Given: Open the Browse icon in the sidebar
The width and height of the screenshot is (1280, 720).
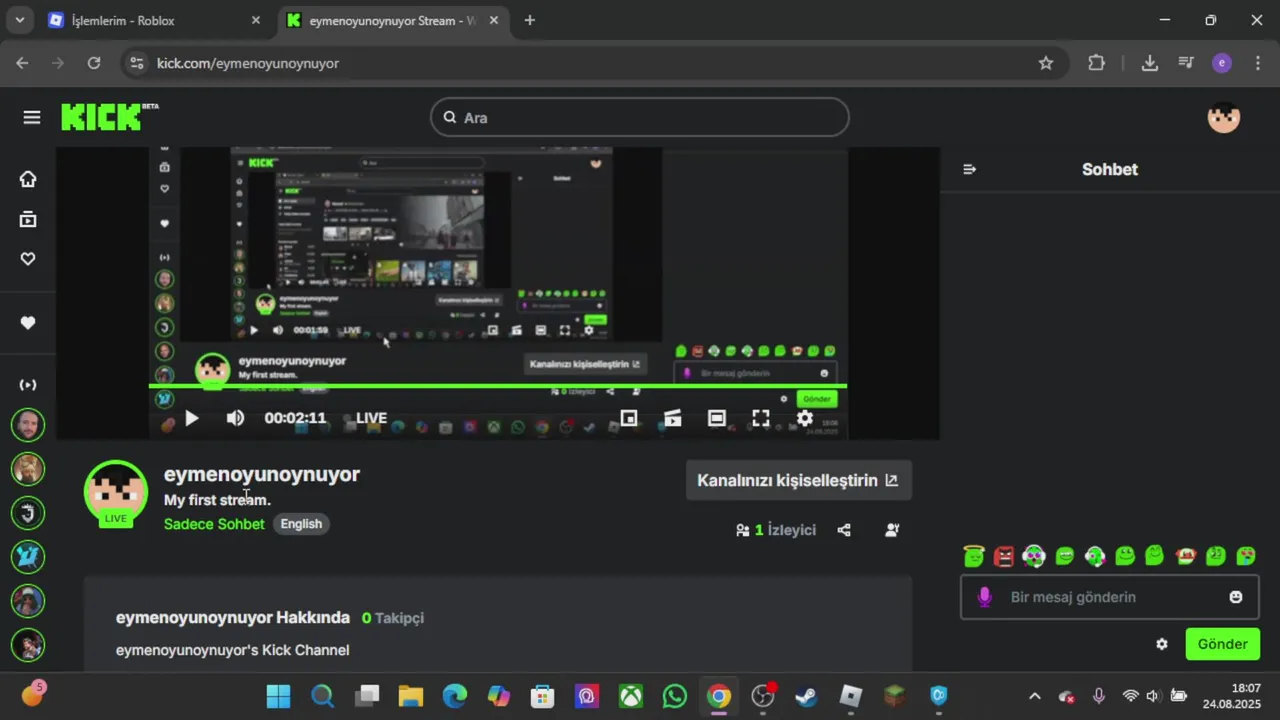Looking at the screenshot, I should [28, 219].
